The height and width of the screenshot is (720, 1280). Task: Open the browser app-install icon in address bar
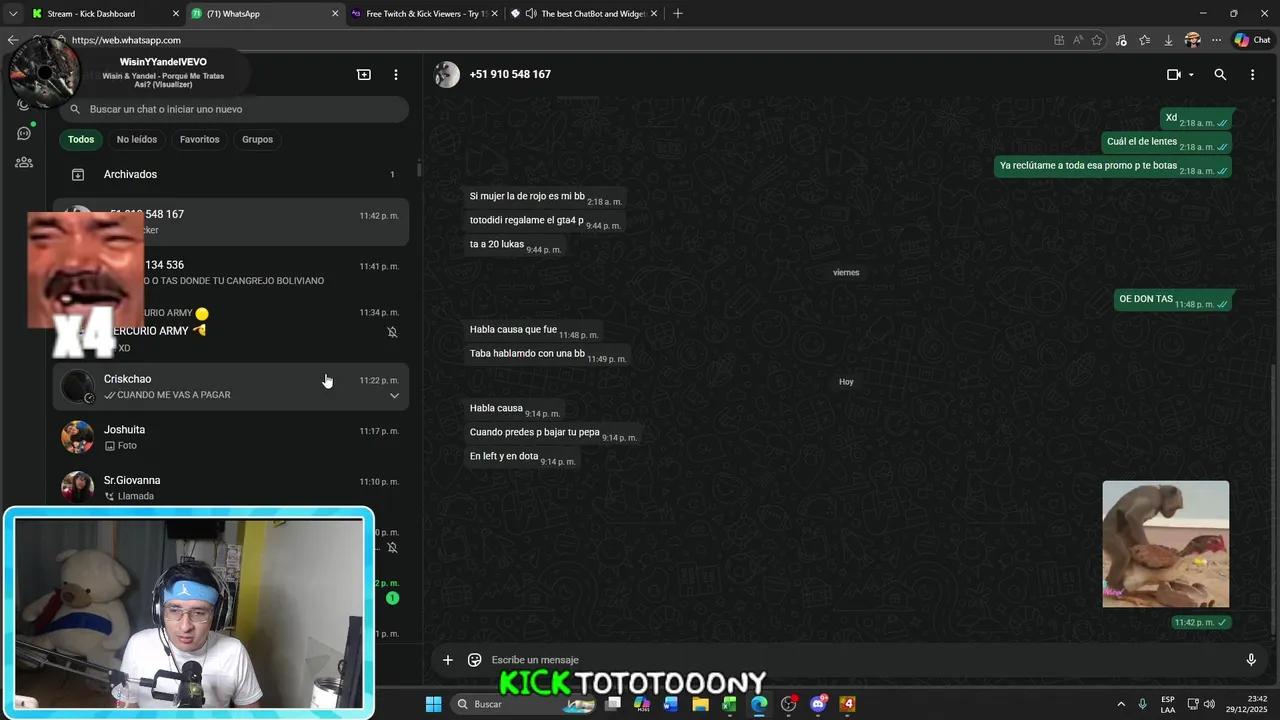(x=1059, y=40)
